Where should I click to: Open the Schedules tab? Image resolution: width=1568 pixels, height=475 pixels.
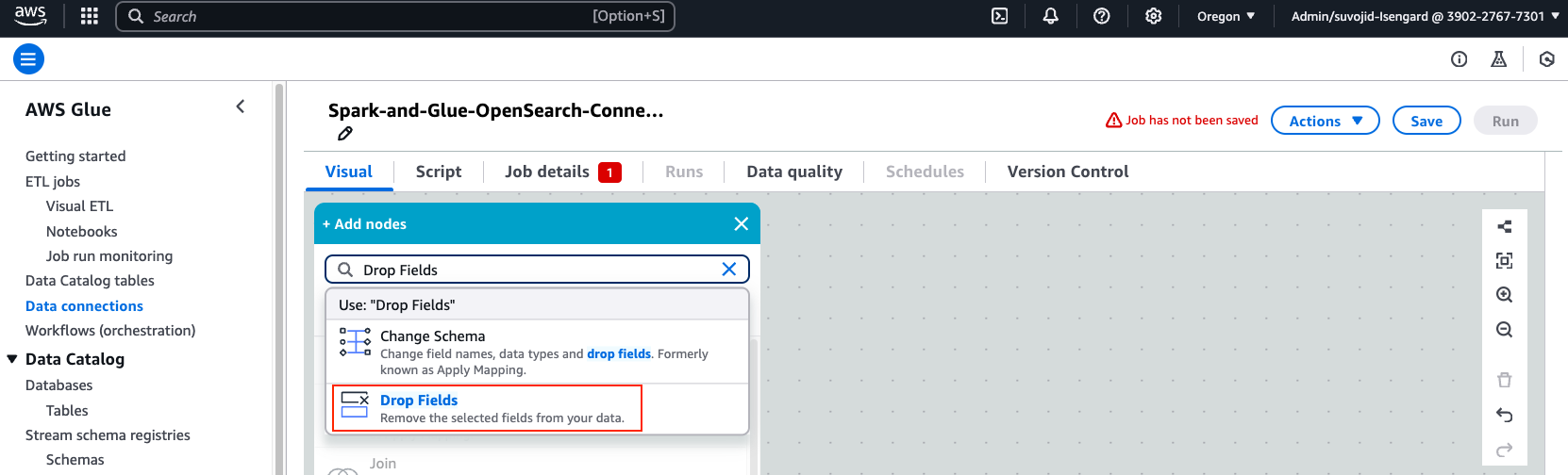click(925, 172)
